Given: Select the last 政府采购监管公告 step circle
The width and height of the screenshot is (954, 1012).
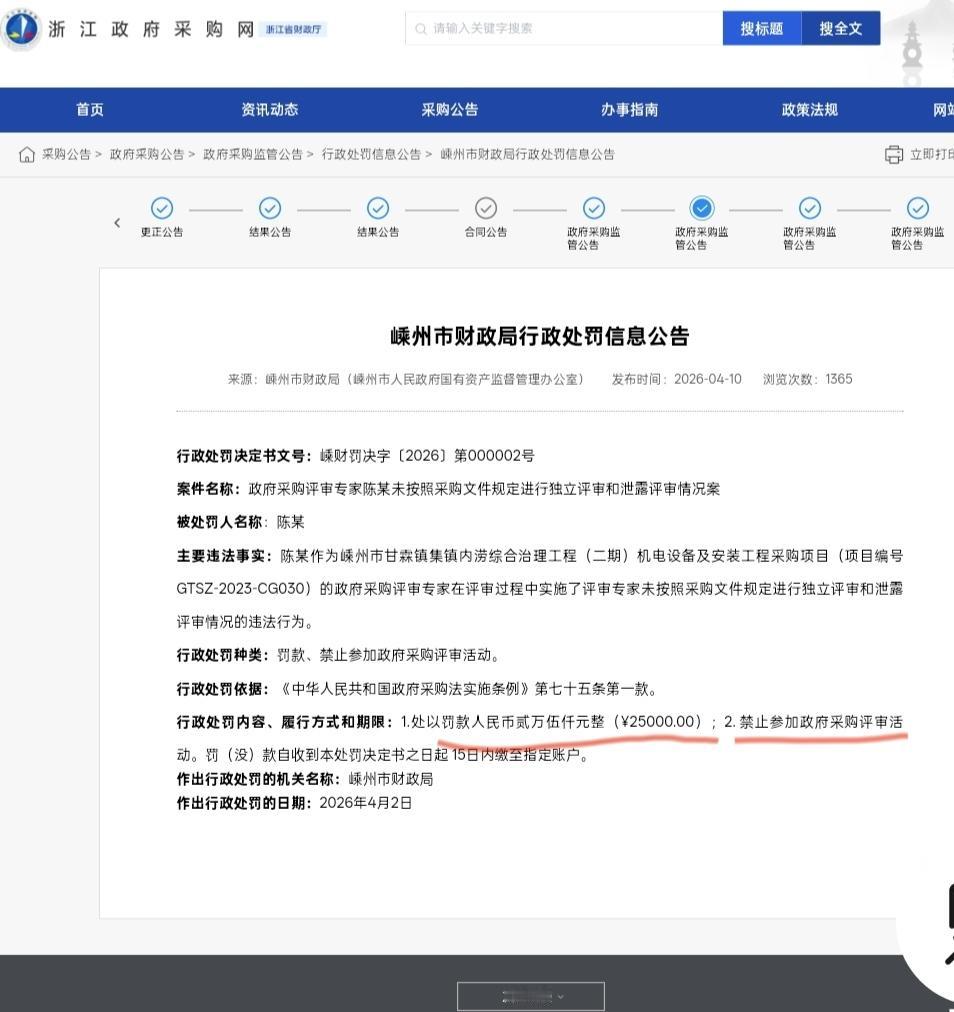Looking at the screenshot, I should tap(918, 208).
